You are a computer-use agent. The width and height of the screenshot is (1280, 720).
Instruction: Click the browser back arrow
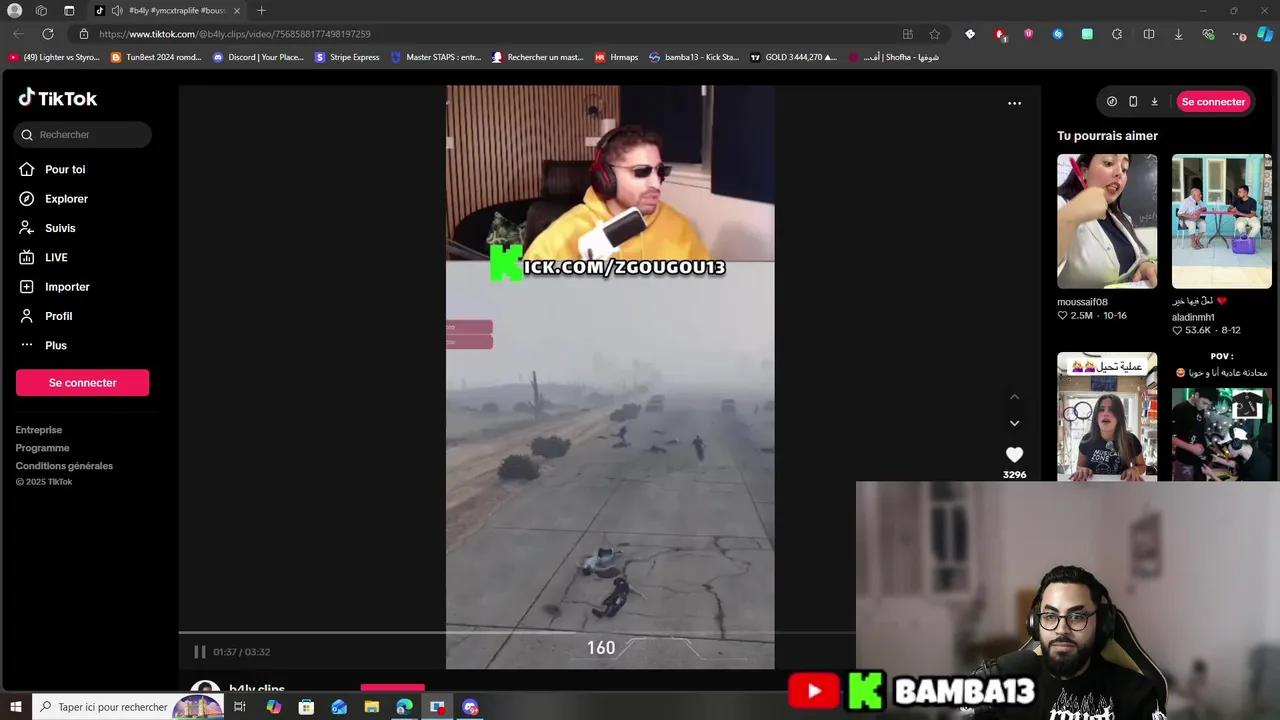click(18, 34)
